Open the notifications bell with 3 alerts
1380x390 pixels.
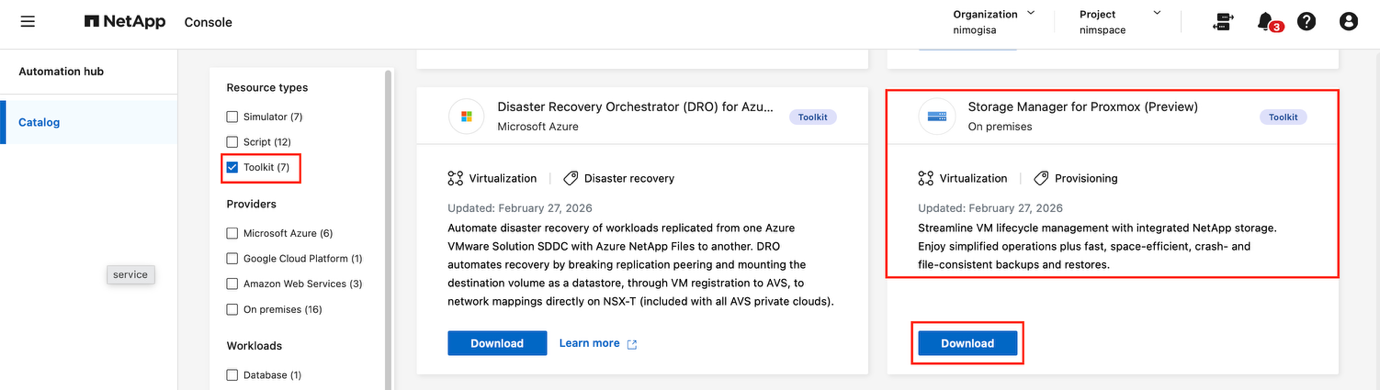tap(1267, 21)
